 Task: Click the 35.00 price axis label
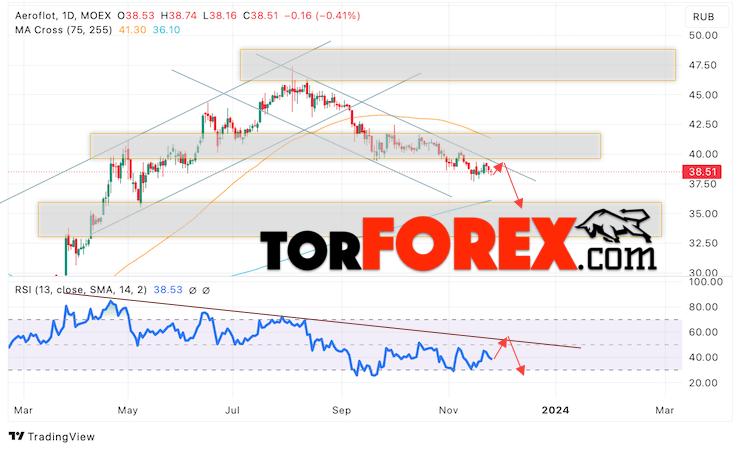(x=703, y=214)
